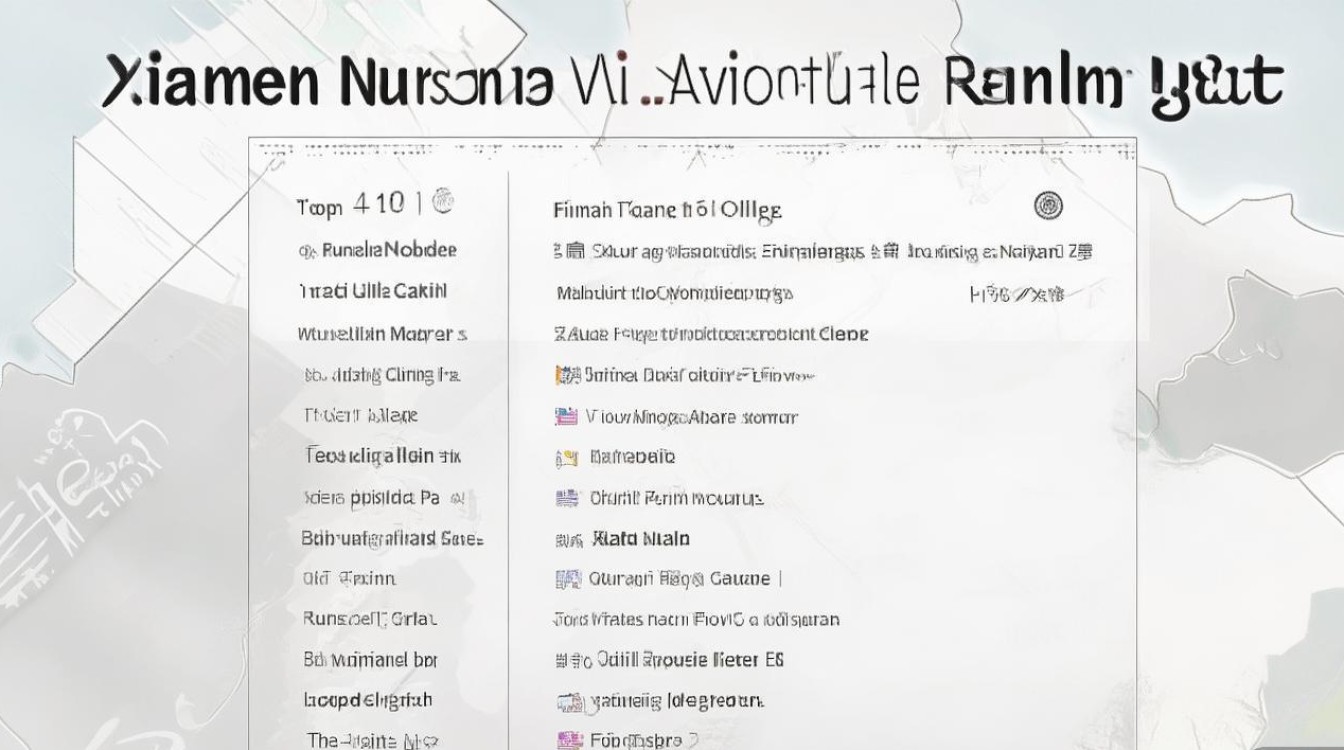Click the circular emblem icon right of the list header
This screenshot has height=750, width=1344.
(1048, 206)
